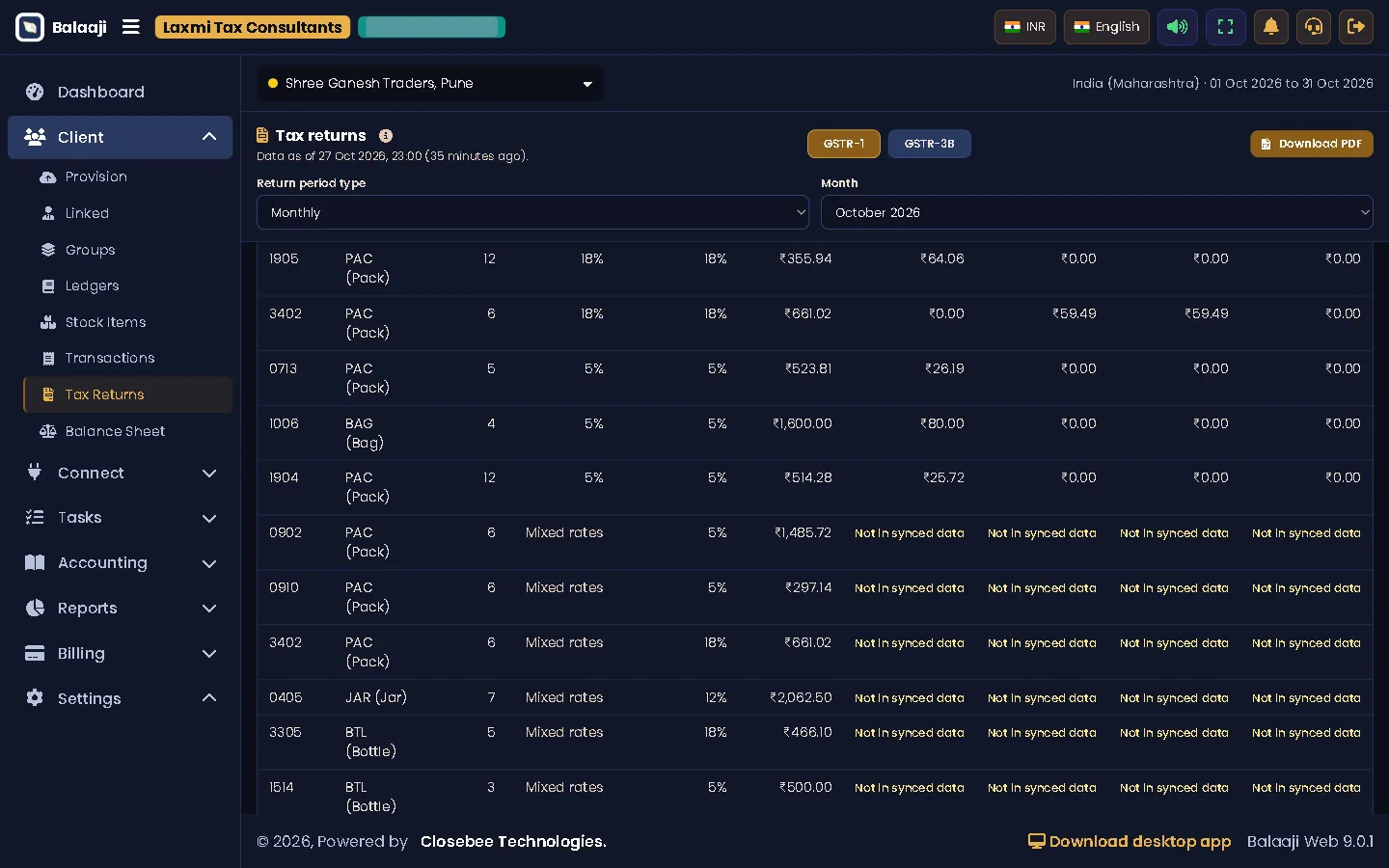Open the Return period type dropdown
1389x868 pixels.
pos(532,212)
